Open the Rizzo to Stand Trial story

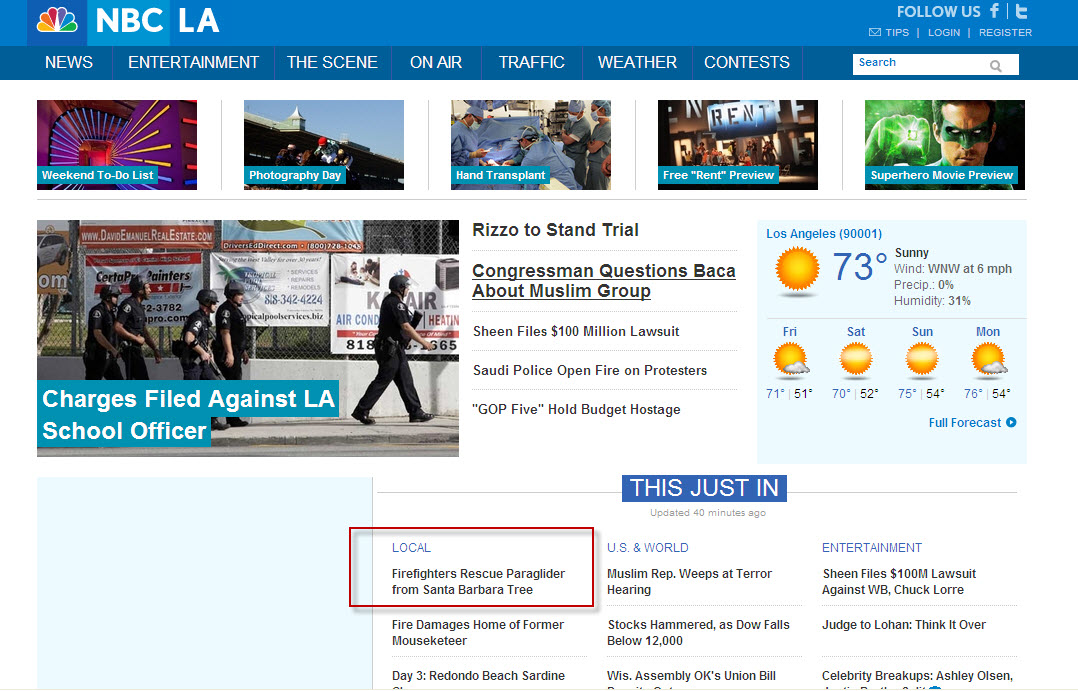pos(555,230)
